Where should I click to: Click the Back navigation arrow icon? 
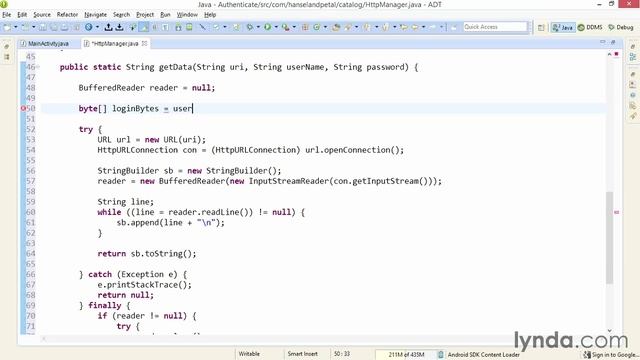pos(404,27)
